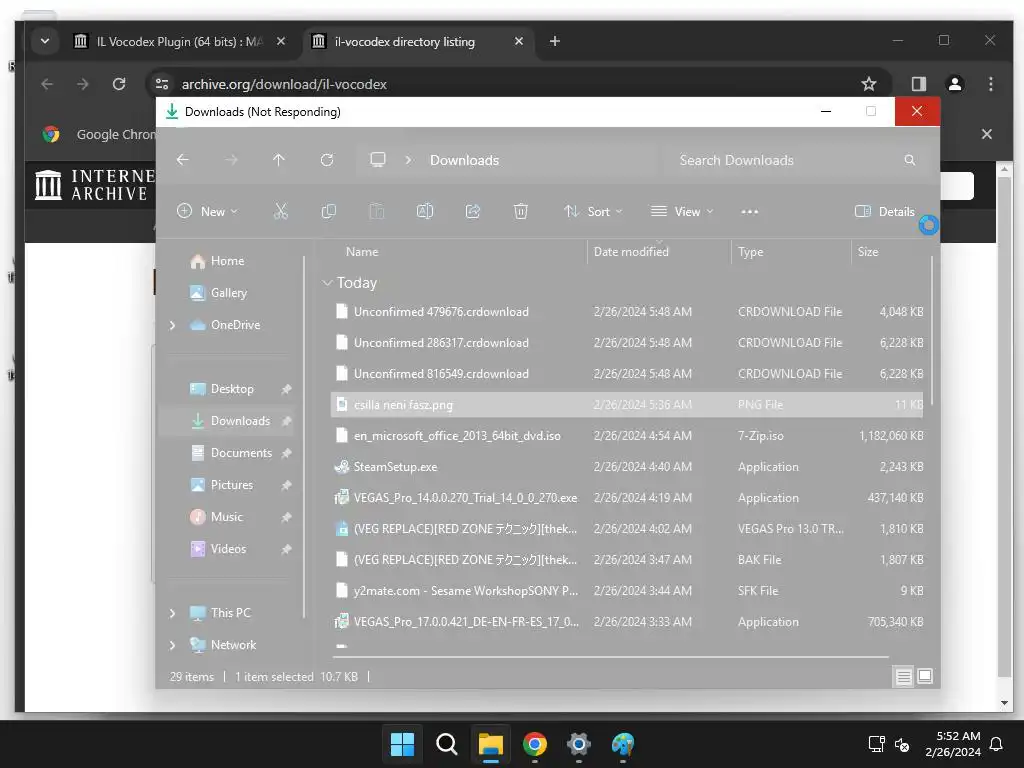The width and height of the screenshot is (1024, 768).
Task: Expand Network in the navigation pane
Action: (x=172, y=645)
